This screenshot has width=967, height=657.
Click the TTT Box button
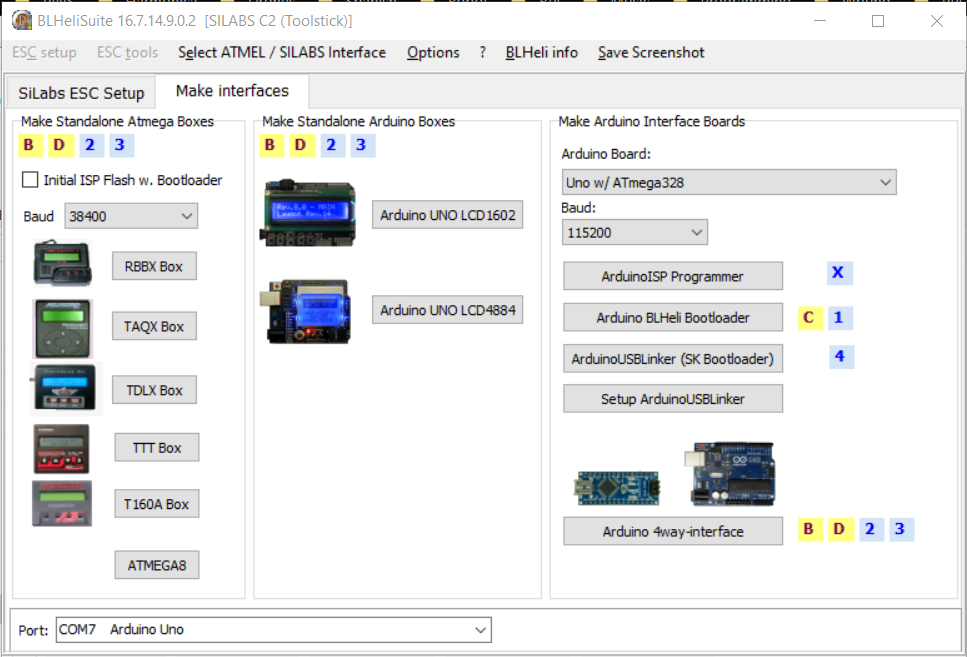click(157, 448)
